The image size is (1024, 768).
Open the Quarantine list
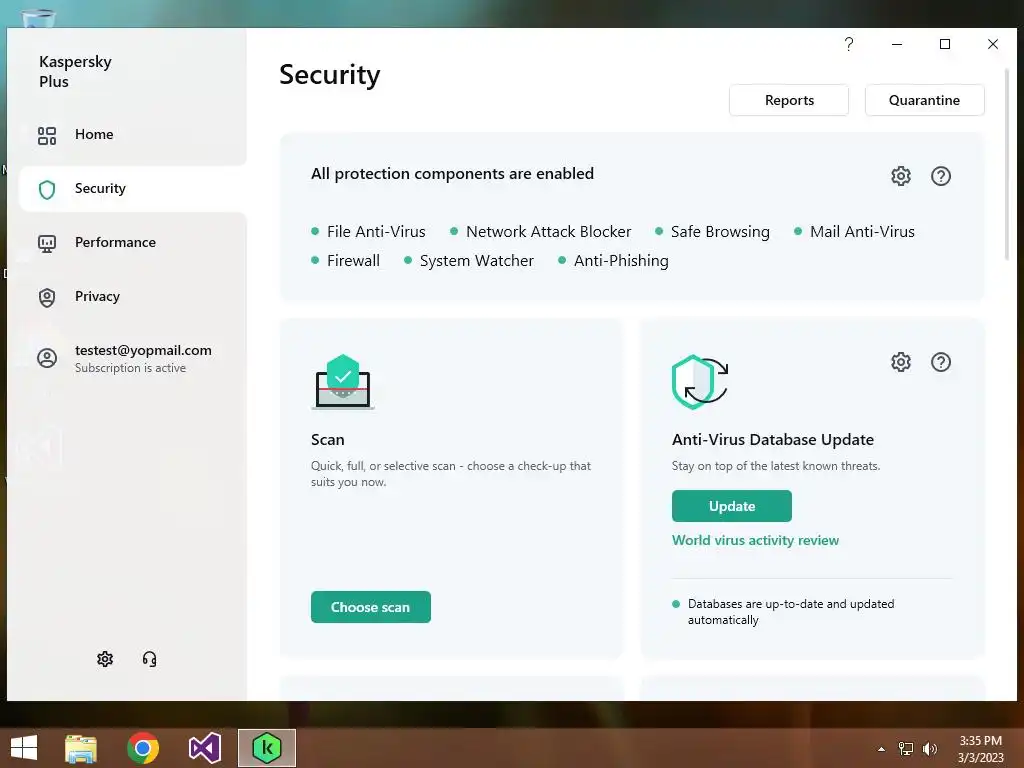tap(924, 100)
